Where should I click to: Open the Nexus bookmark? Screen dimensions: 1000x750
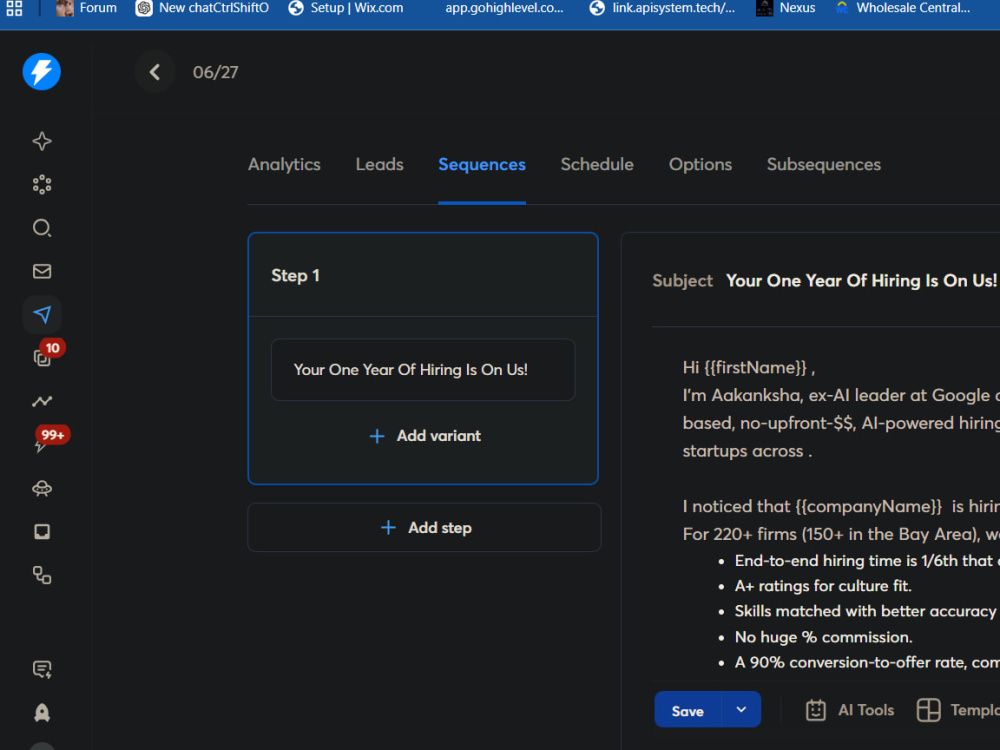point(785,8)
